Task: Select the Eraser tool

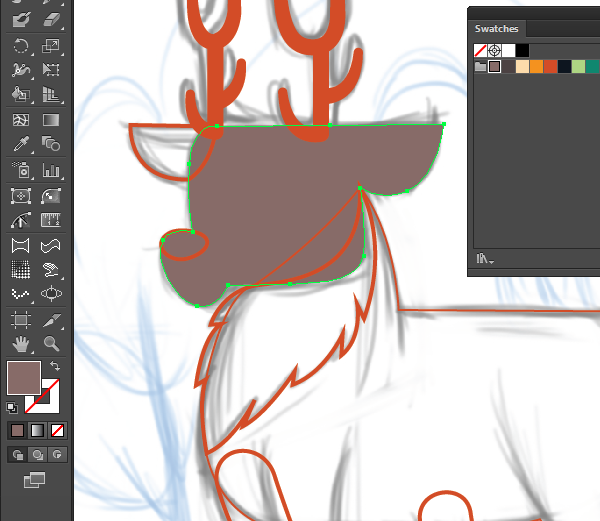Action: click(x=51, y=19)
